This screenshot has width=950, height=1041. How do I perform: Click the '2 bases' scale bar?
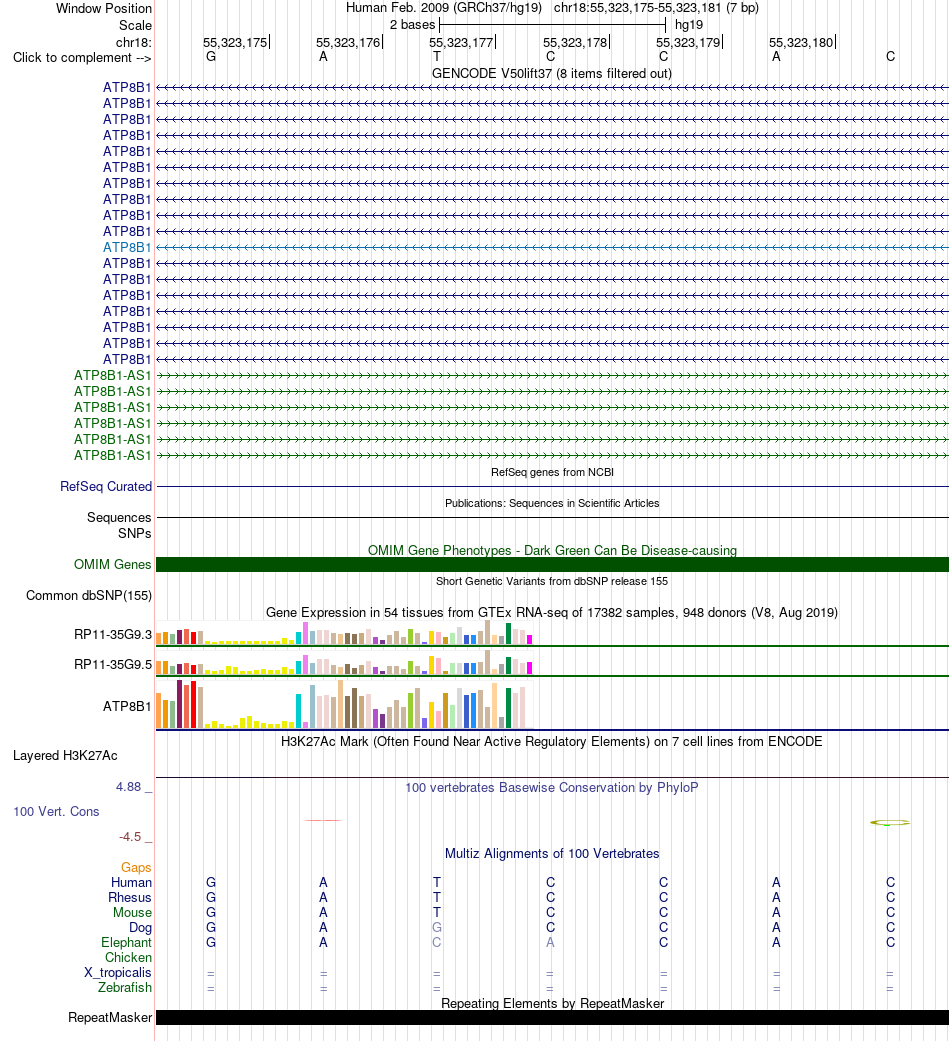[552, 25]
